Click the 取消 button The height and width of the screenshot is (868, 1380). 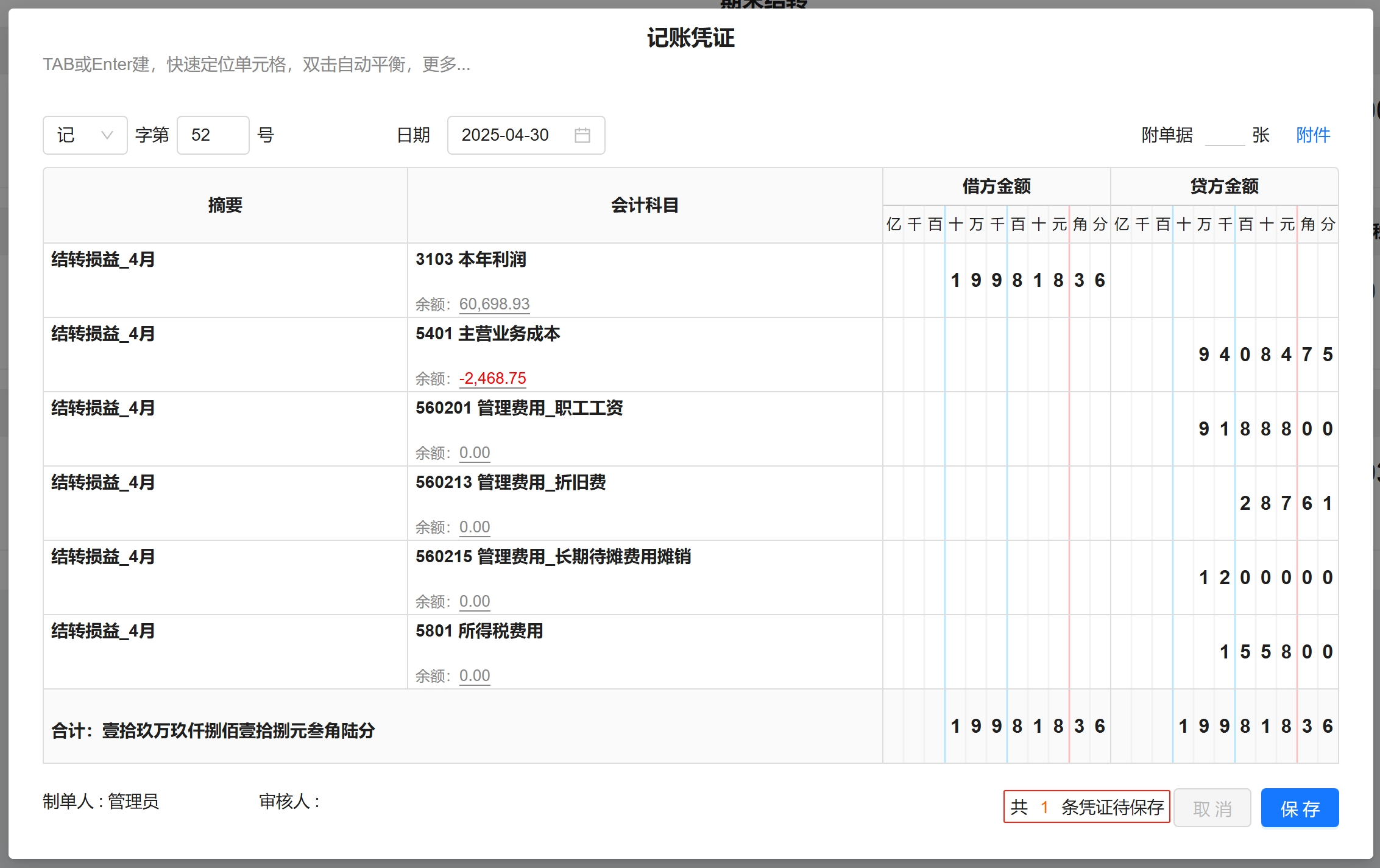[1212, 808]
